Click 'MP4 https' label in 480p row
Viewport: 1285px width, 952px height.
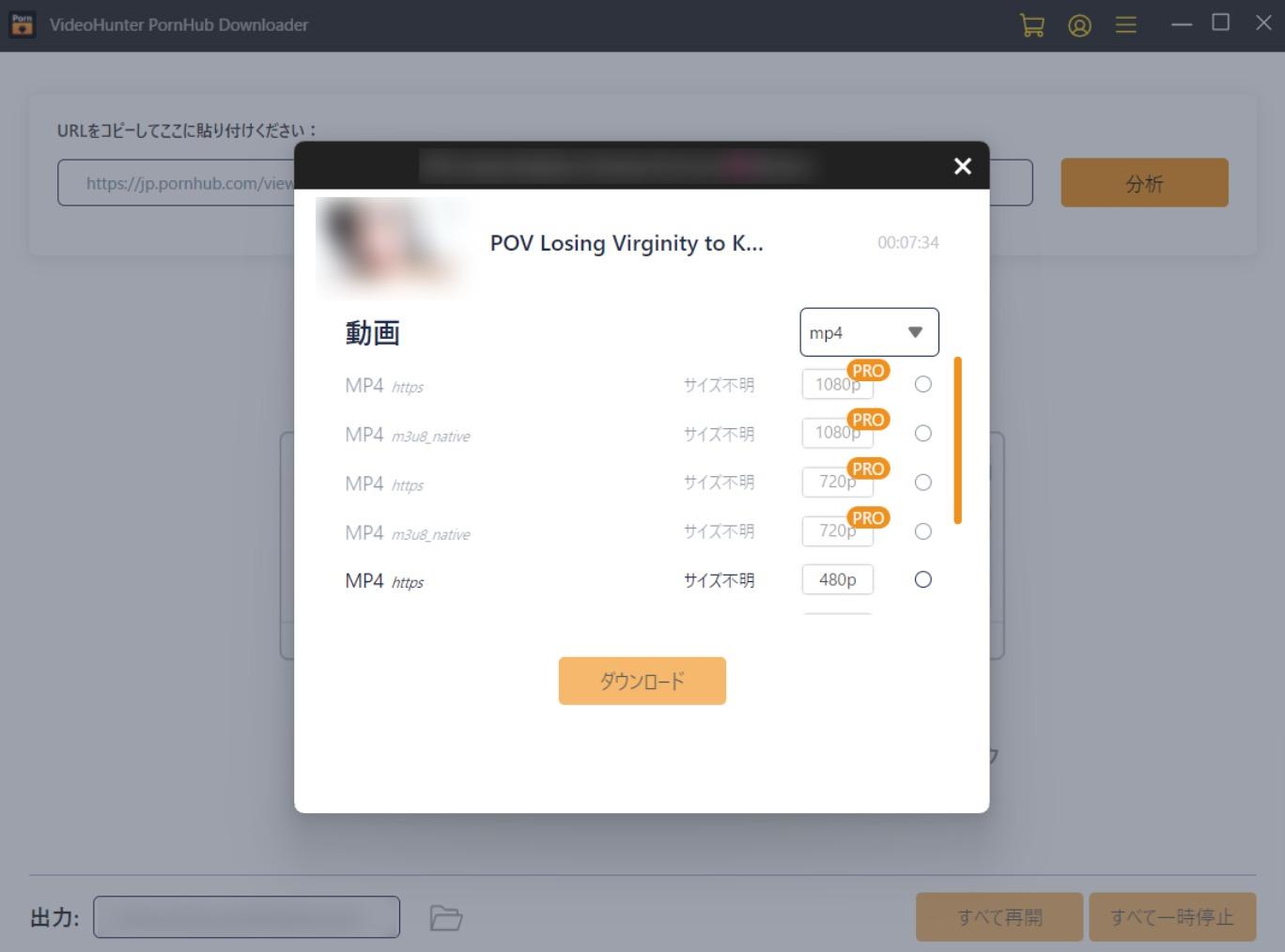[x=384, y=581]
